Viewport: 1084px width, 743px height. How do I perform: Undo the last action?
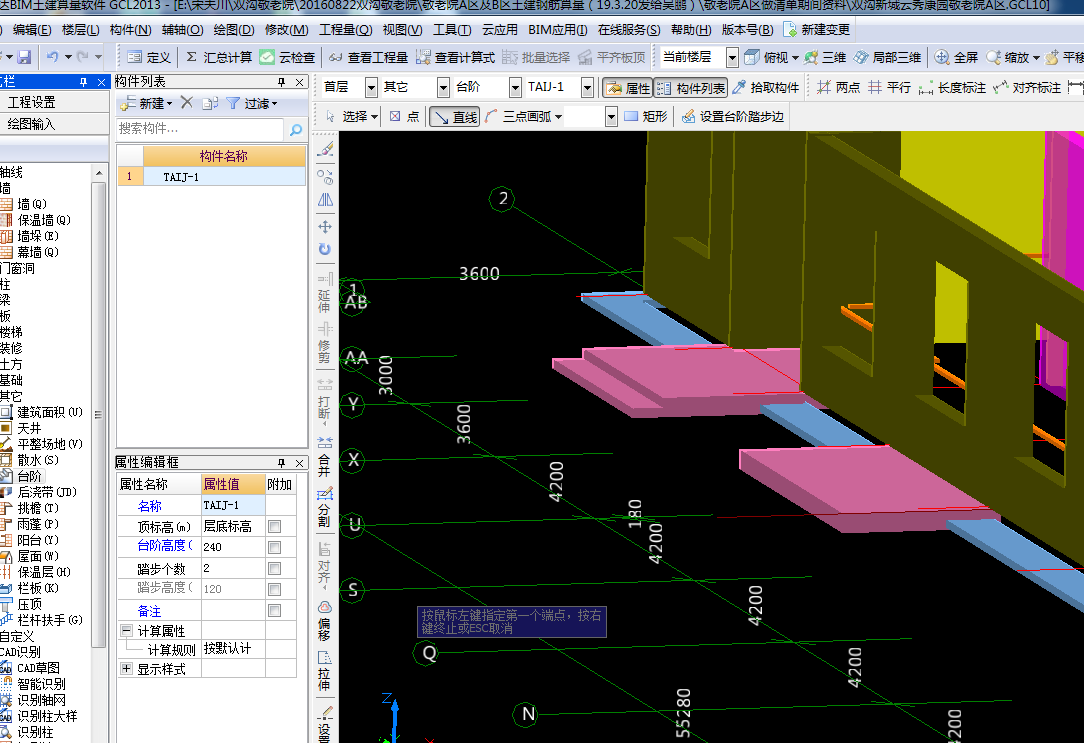(x=53, y=57)
